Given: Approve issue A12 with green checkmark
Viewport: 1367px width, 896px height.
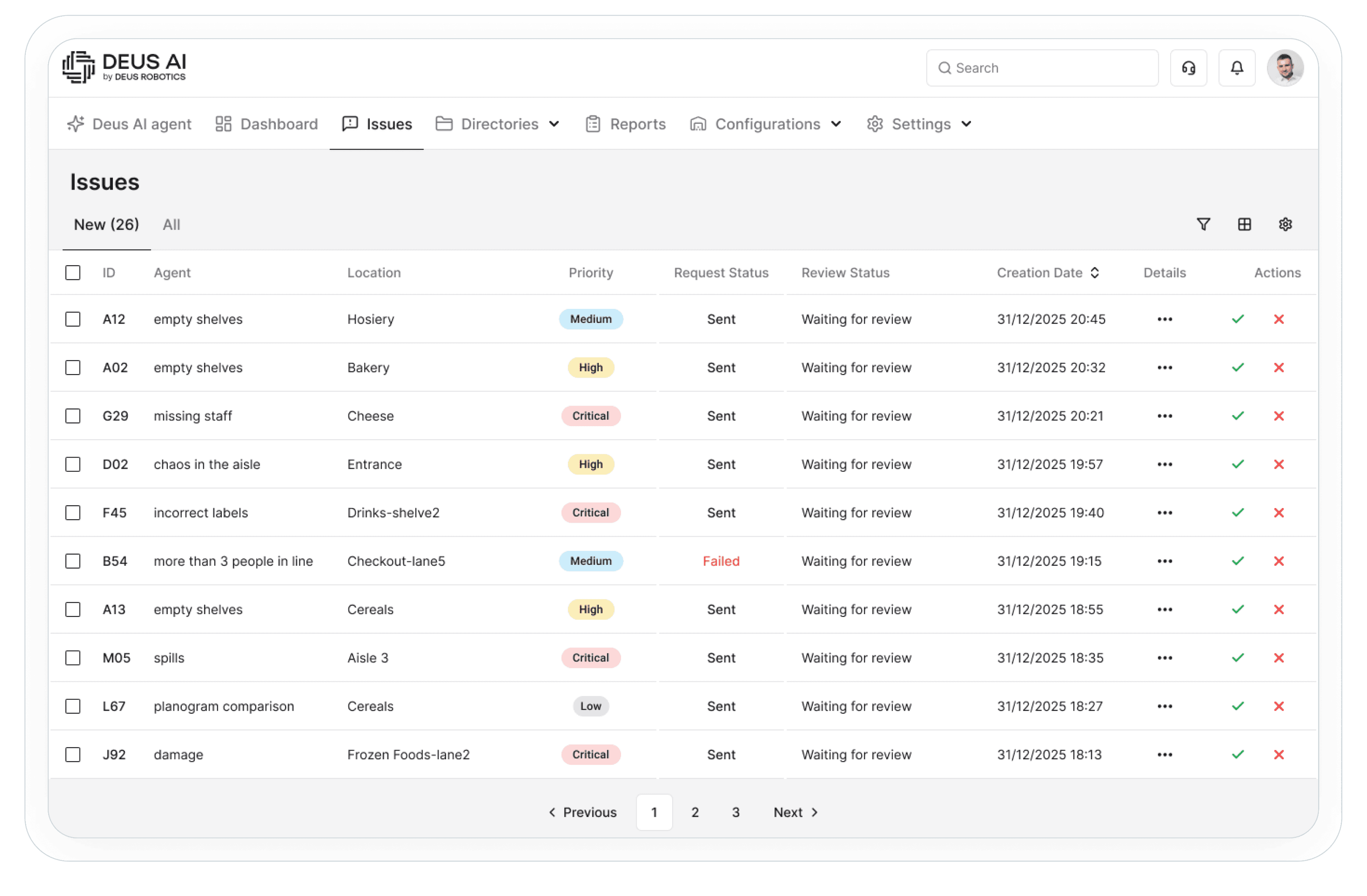Looking at the screenshot, I should click(x=1238, y=319).
